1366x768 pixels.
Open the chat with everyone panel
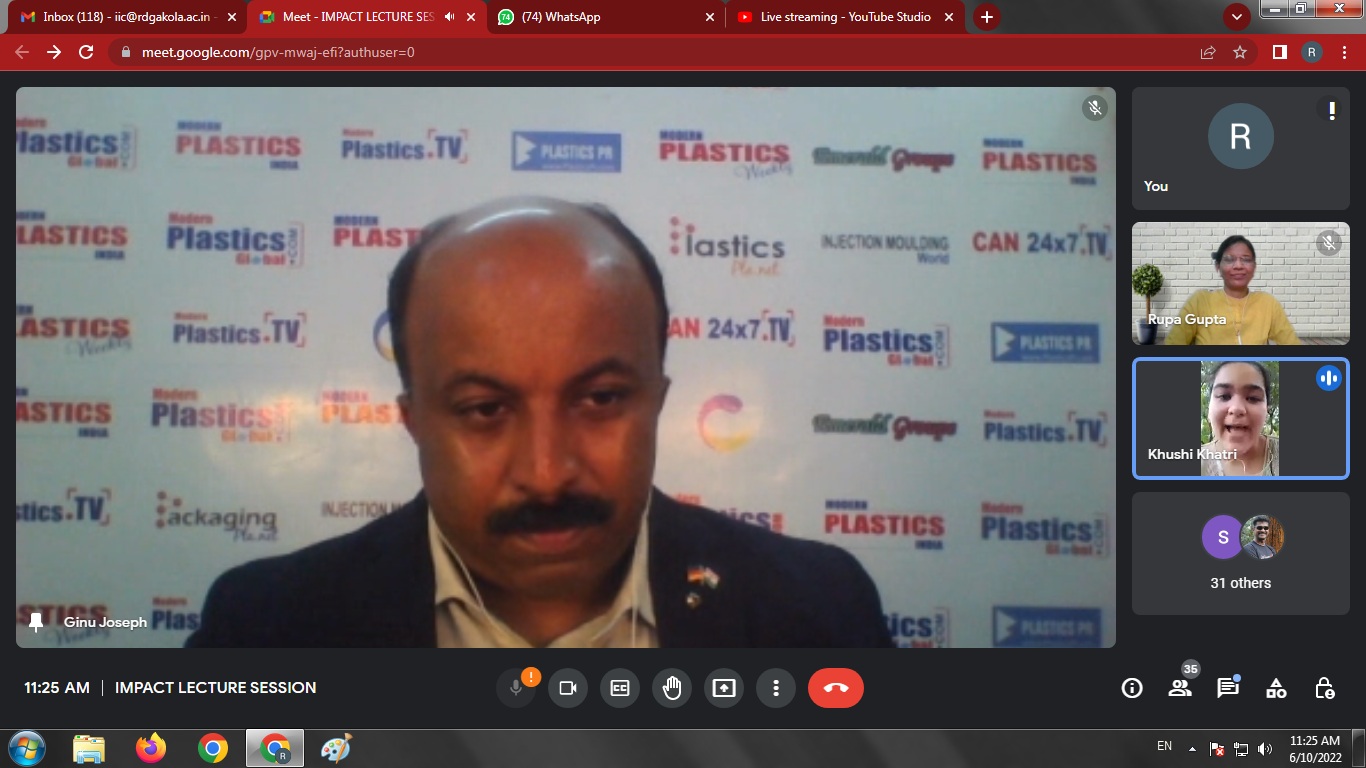click(x=1227, y=688)
